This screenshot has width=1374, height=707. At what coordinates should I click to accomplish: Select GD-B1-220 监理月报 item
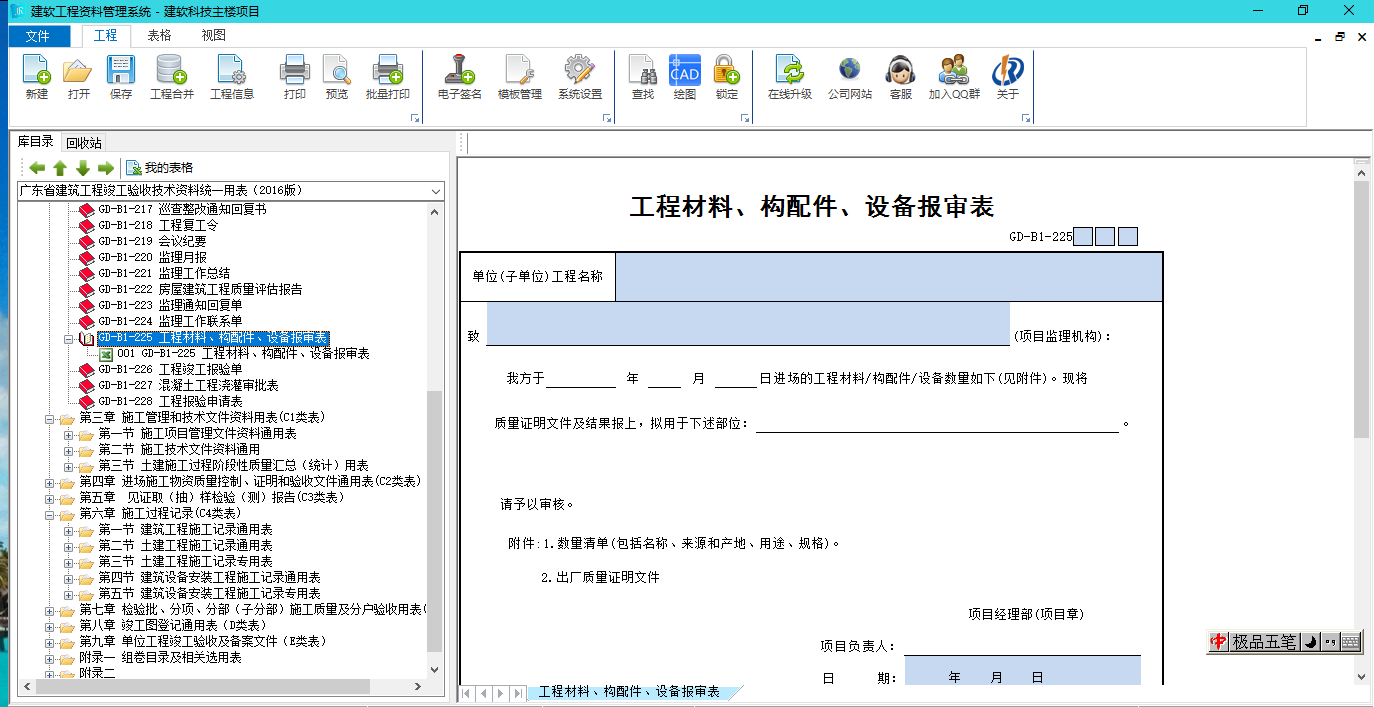click(x=152, y=258)
